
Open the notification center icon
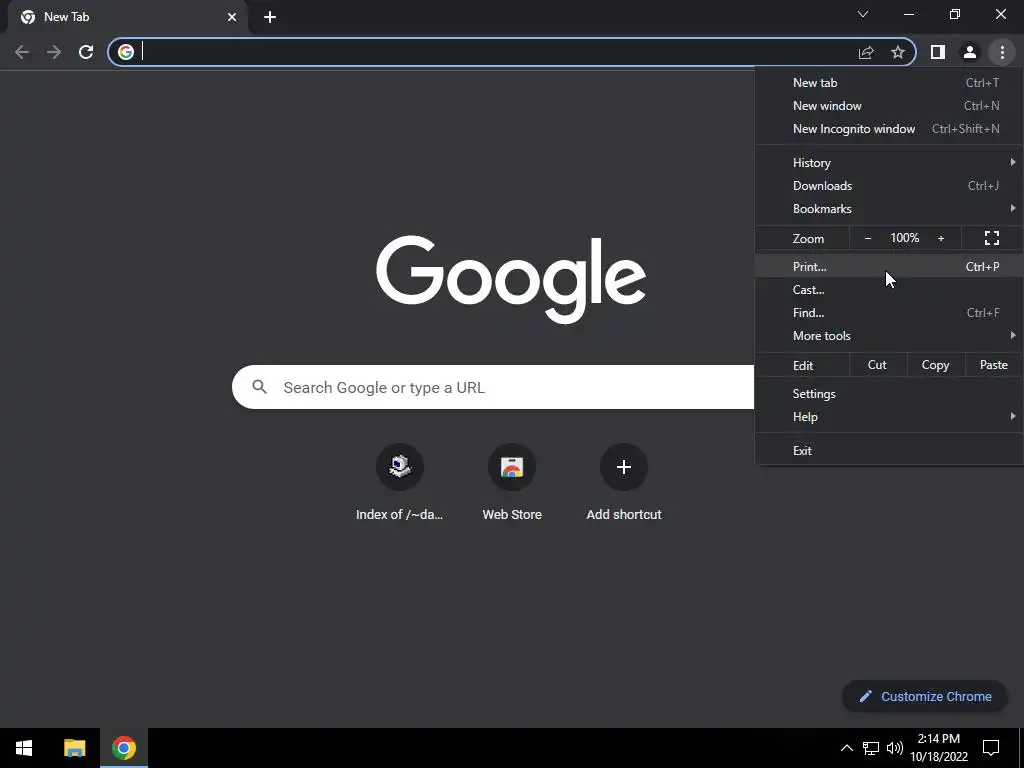(x=991, y=748)
